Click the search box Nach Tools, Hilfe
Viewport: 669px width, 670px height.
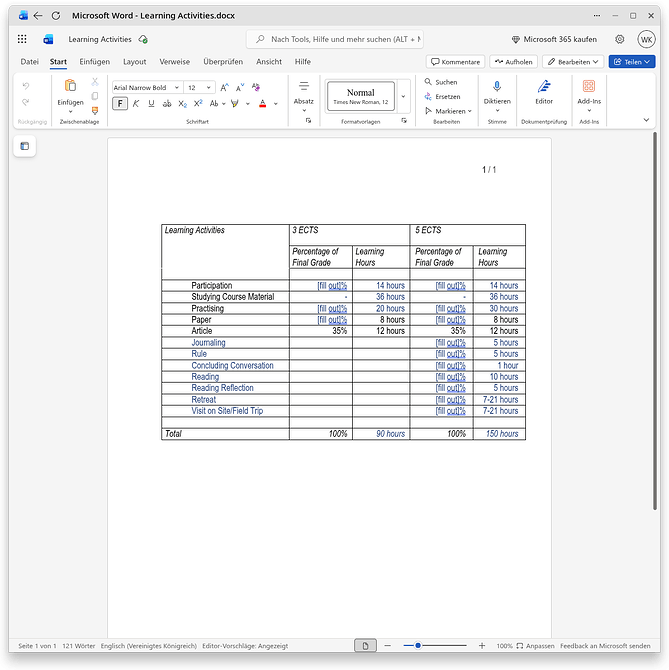pos(335,39)
